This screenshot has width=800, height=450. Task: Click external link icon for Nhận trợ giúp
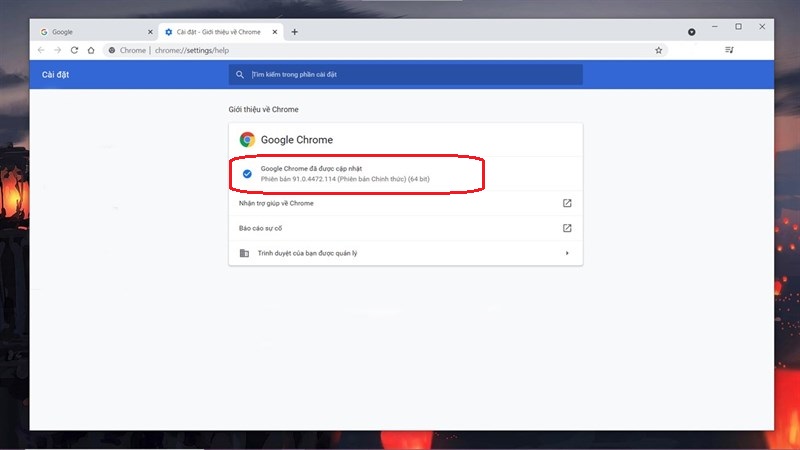coord(567,203)
